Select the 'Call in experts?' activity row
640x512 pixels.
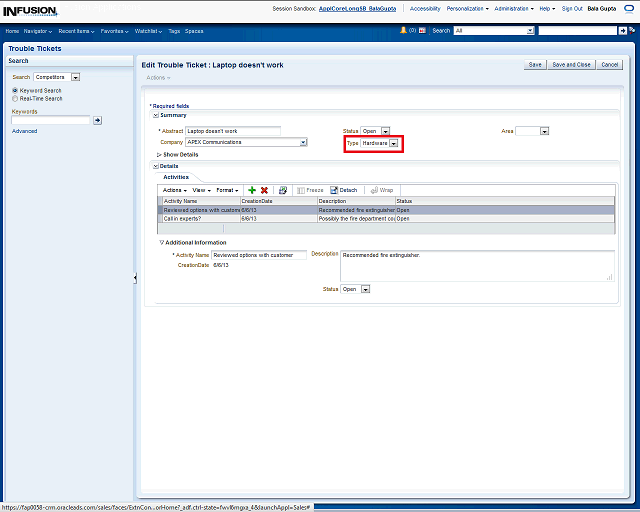(200, 218)
